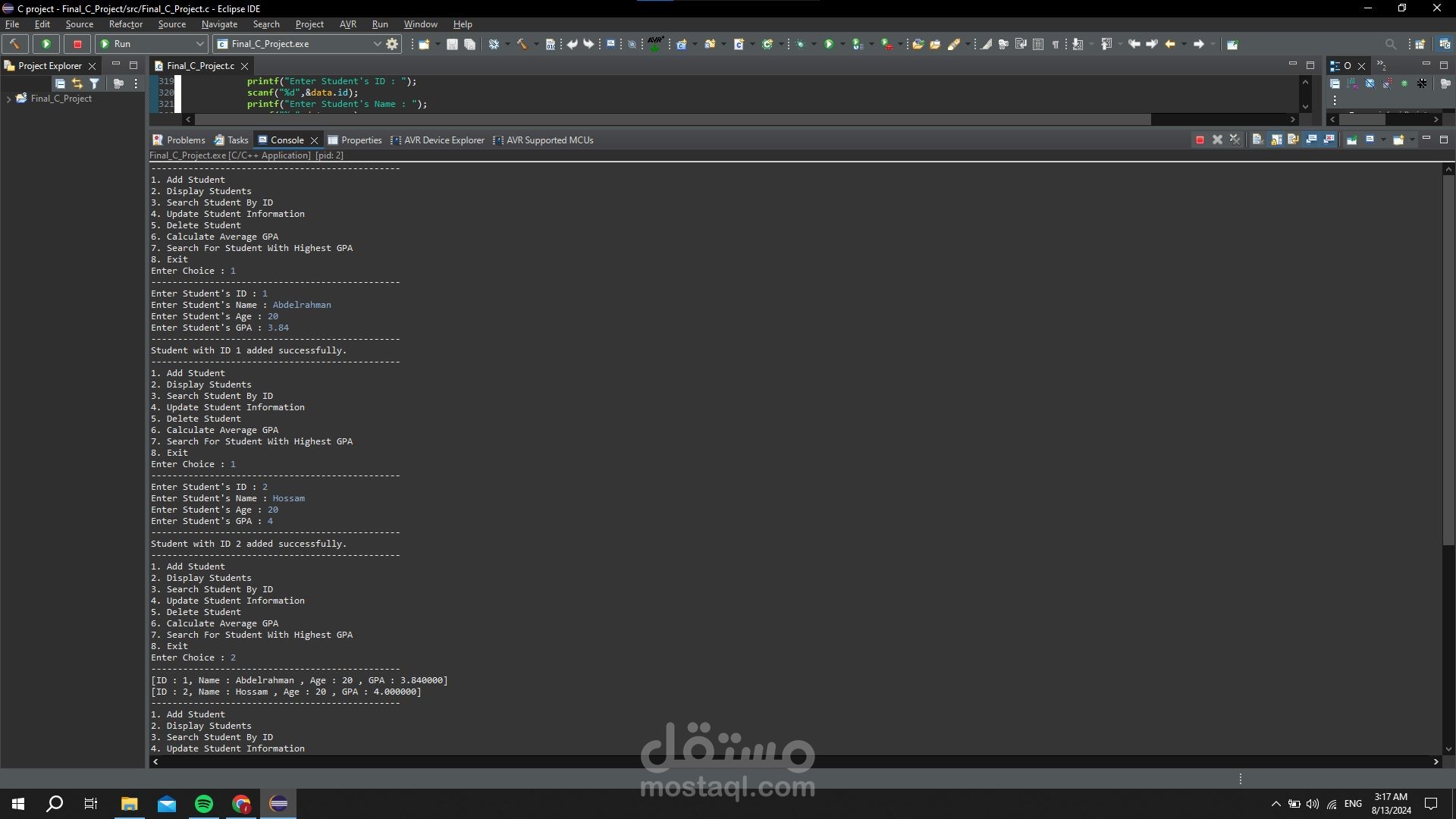Enable Show Console When Standard Out Changes

pos(1311,140)
